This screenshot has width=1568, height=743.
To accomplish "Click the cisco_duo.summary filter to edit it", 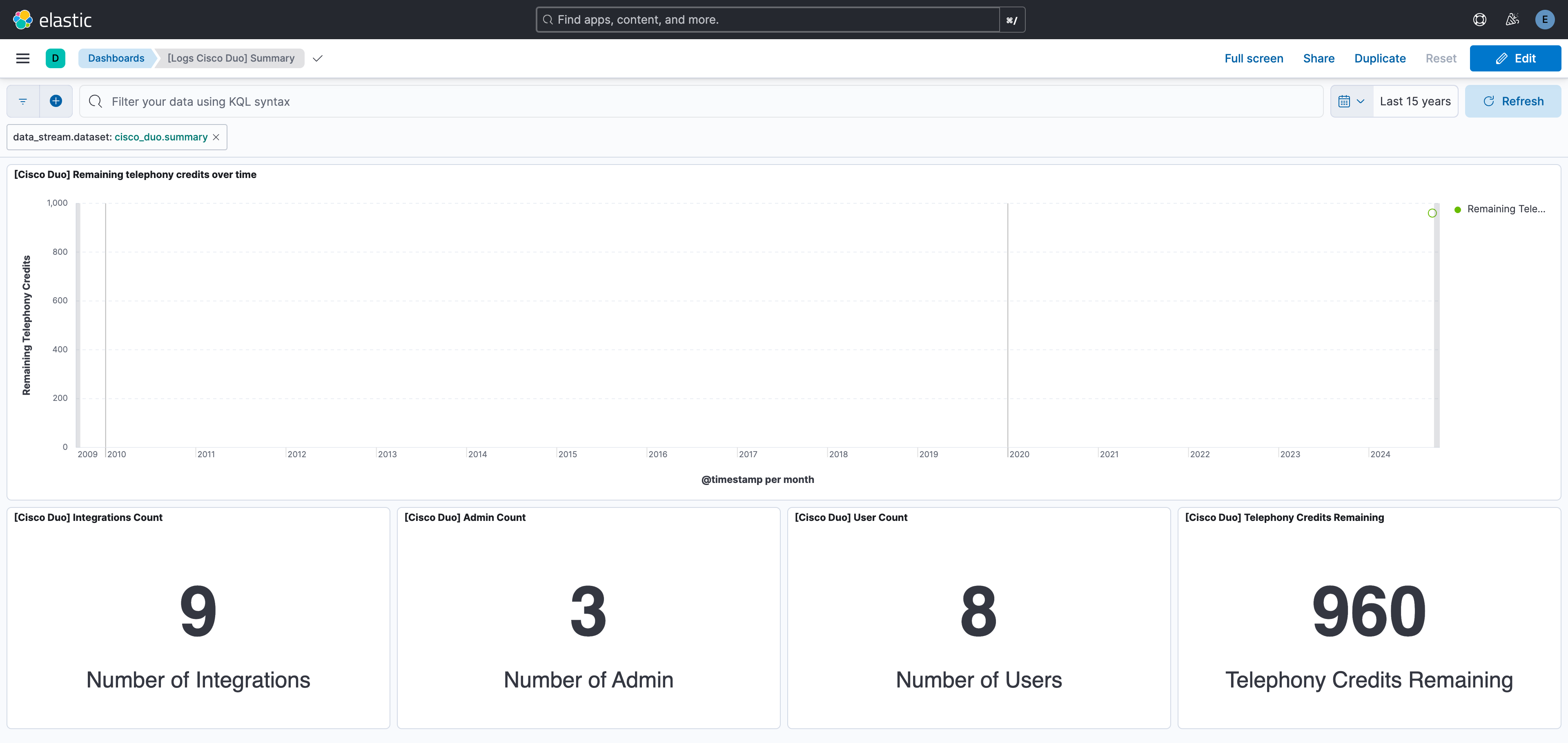I will coord(109,137).
